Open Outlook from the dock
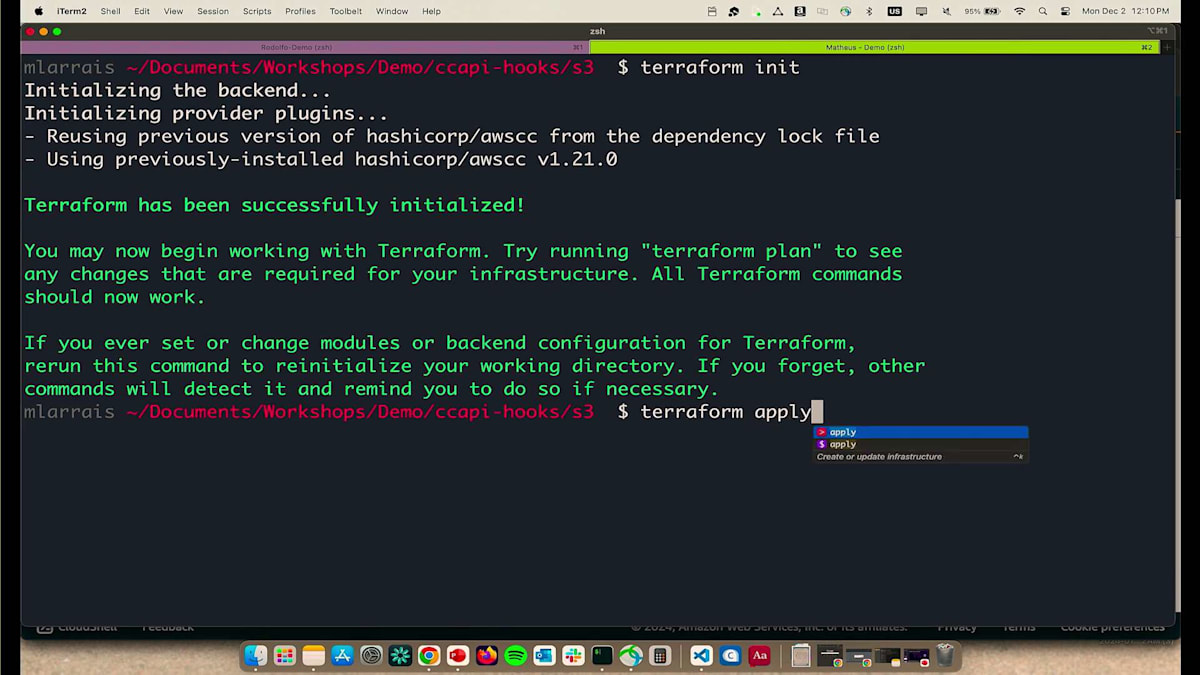Viewport: 1200px width, 675px height. [544, 656]
